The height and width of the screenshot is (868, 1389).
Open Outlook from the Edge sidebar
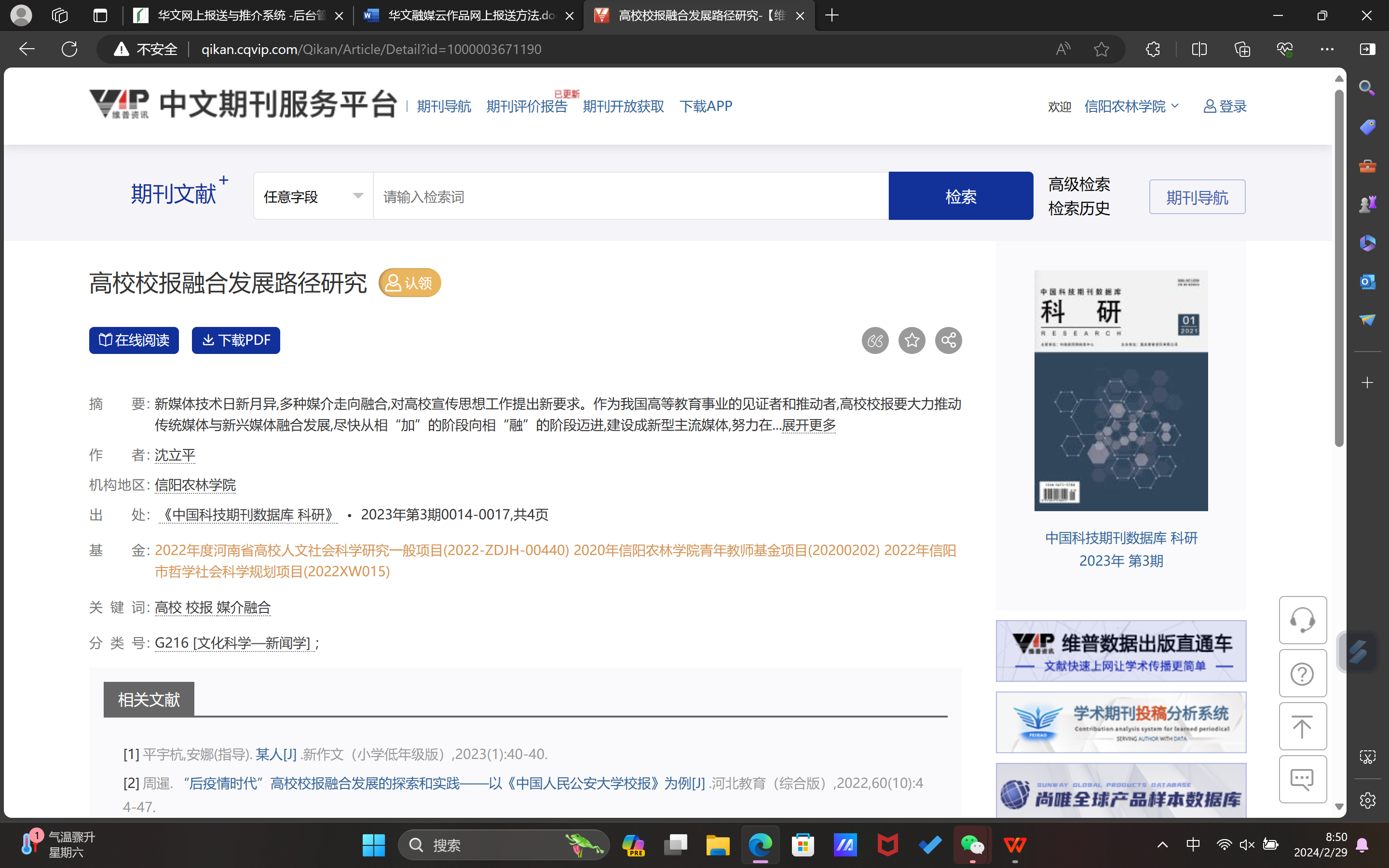point(1367,281)
